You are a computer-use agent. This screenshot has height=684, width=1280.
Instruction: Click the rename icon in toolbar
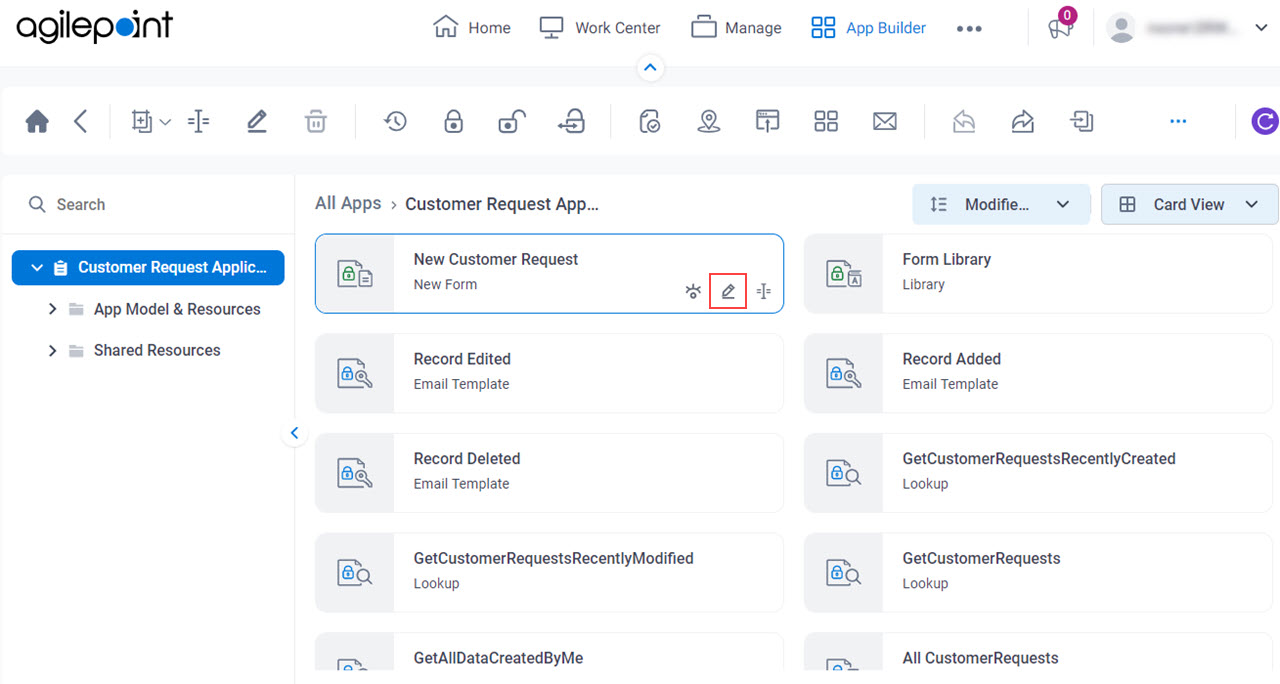point(199,122)
